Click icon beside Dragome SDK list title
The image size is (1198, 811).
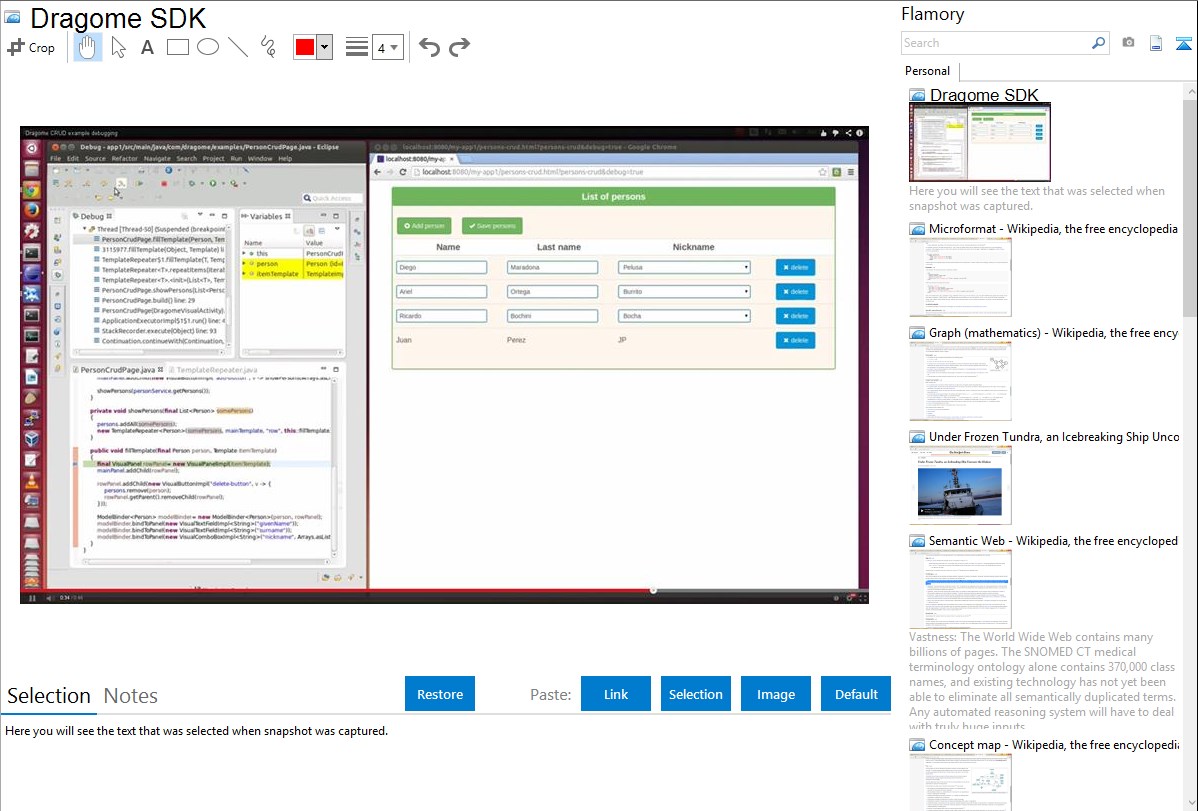click(x=918, y=96)
